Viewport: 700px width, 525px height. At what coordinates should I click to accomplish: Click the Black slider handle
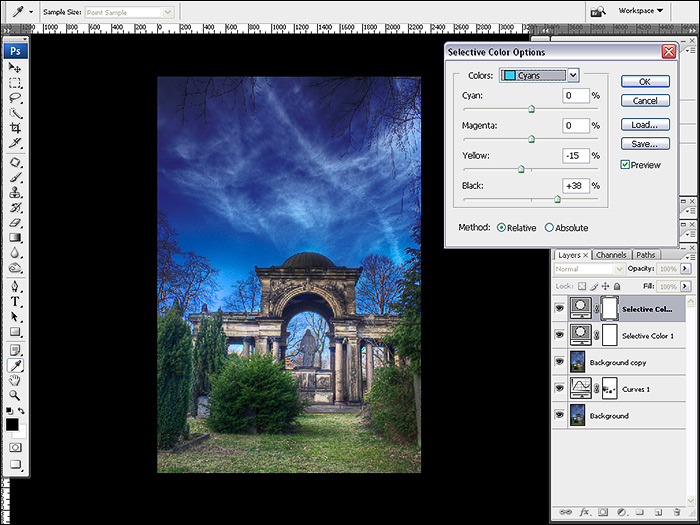[557, 199]
